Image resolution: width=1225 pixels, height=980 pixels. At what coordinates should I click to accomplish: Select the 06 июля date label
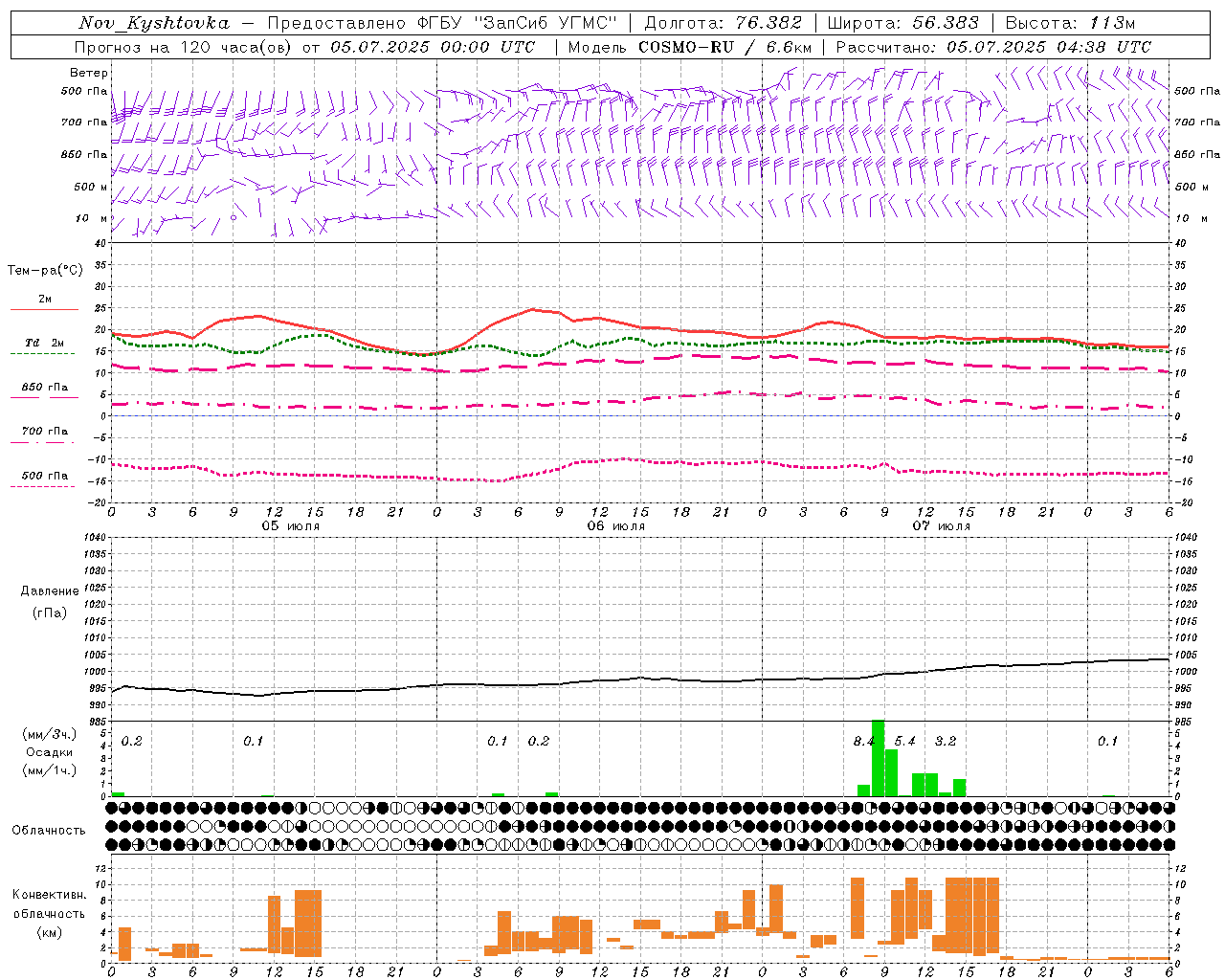click(616, 526)
